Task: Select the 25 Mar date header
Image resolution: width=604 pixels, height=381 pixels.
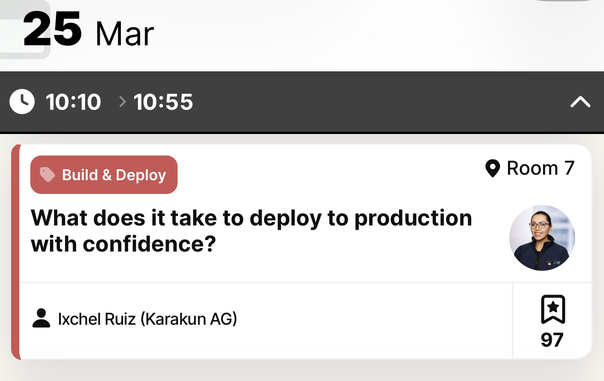Action: 88,31
